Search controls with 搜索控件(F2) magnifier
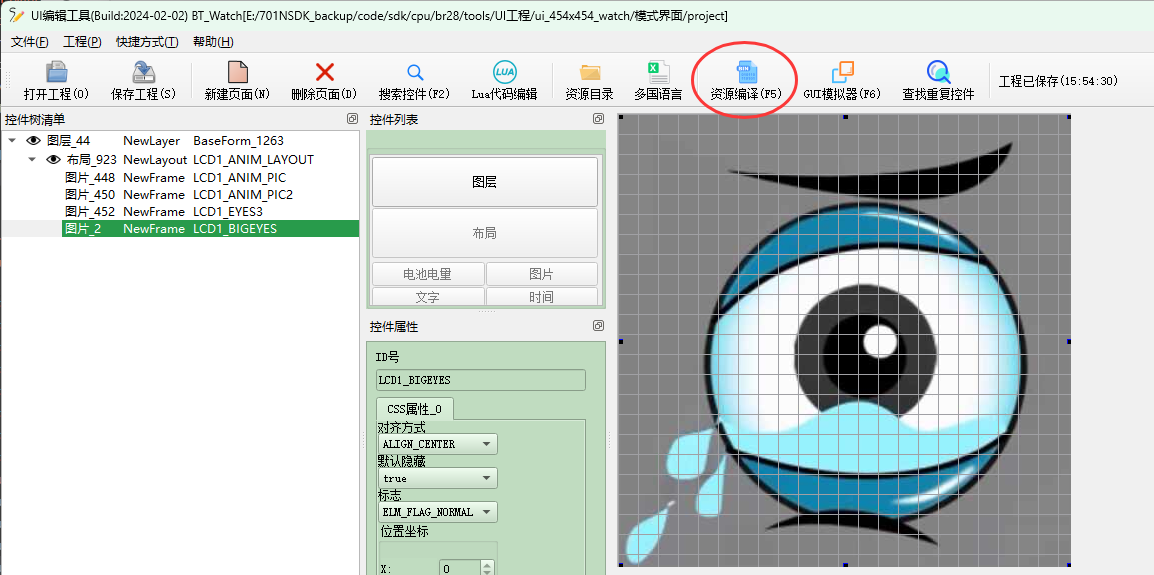The height and width of the screenshot is (575, 1154). (414, 82)
